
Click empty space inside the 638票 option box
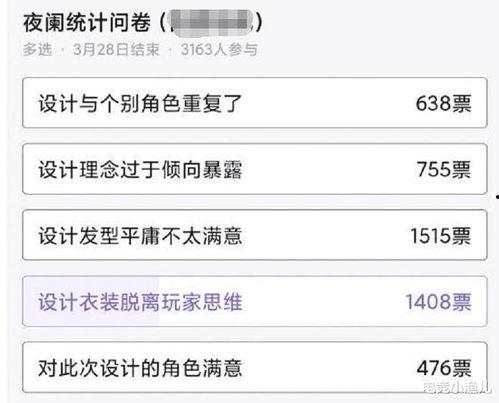(328, 103)
